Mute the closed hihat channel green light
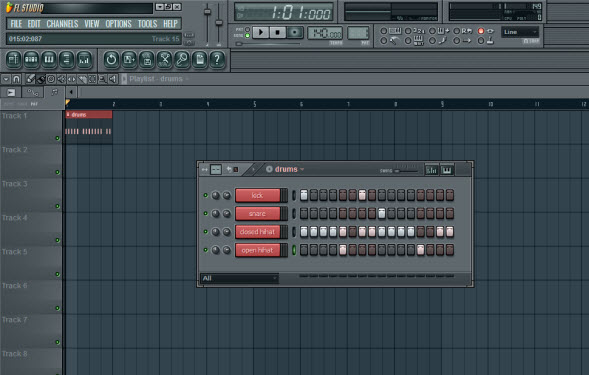Screen dimensions: 589x375 (205, 231)
